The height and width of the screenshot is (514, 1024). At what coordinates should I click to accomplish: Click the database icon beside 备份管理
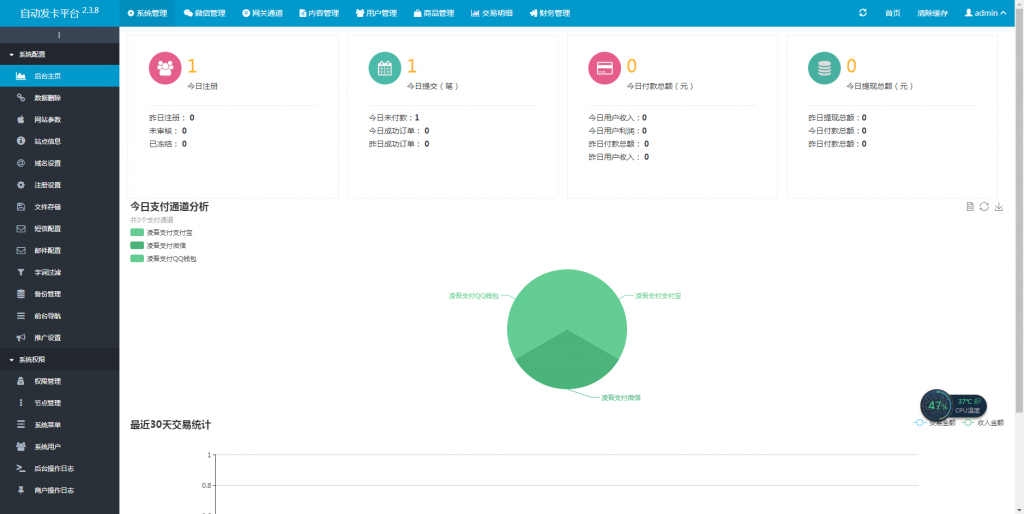(x=21, y=294)
